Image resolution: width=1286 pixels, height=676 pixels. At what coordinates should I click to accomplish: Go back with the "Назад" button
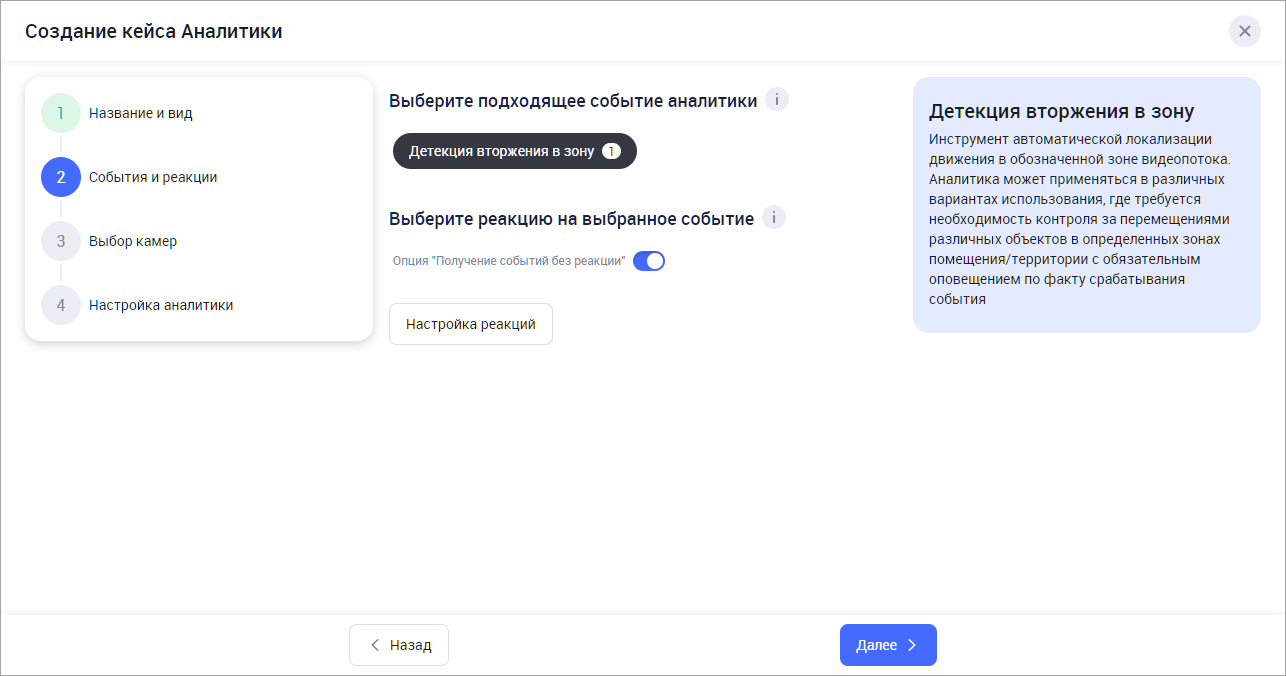[x=399, y=645]
